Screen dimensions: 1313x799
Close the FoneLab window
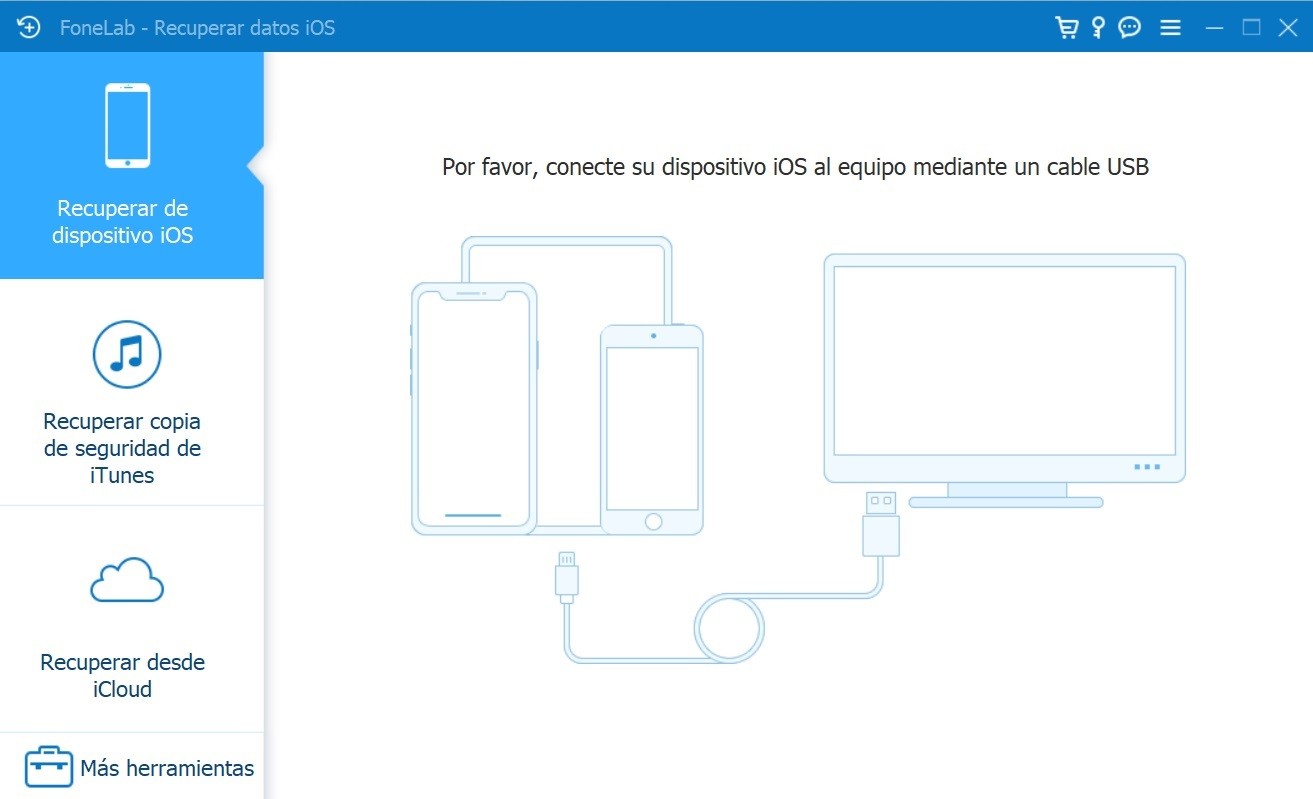pos(1288,28)
